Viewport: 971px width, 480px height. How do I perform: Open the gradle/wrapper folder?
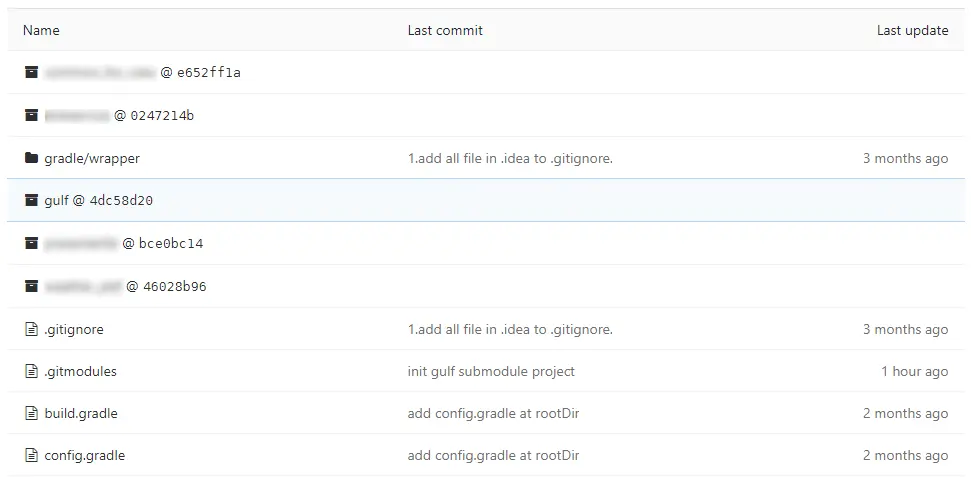[x=92, y=158]
